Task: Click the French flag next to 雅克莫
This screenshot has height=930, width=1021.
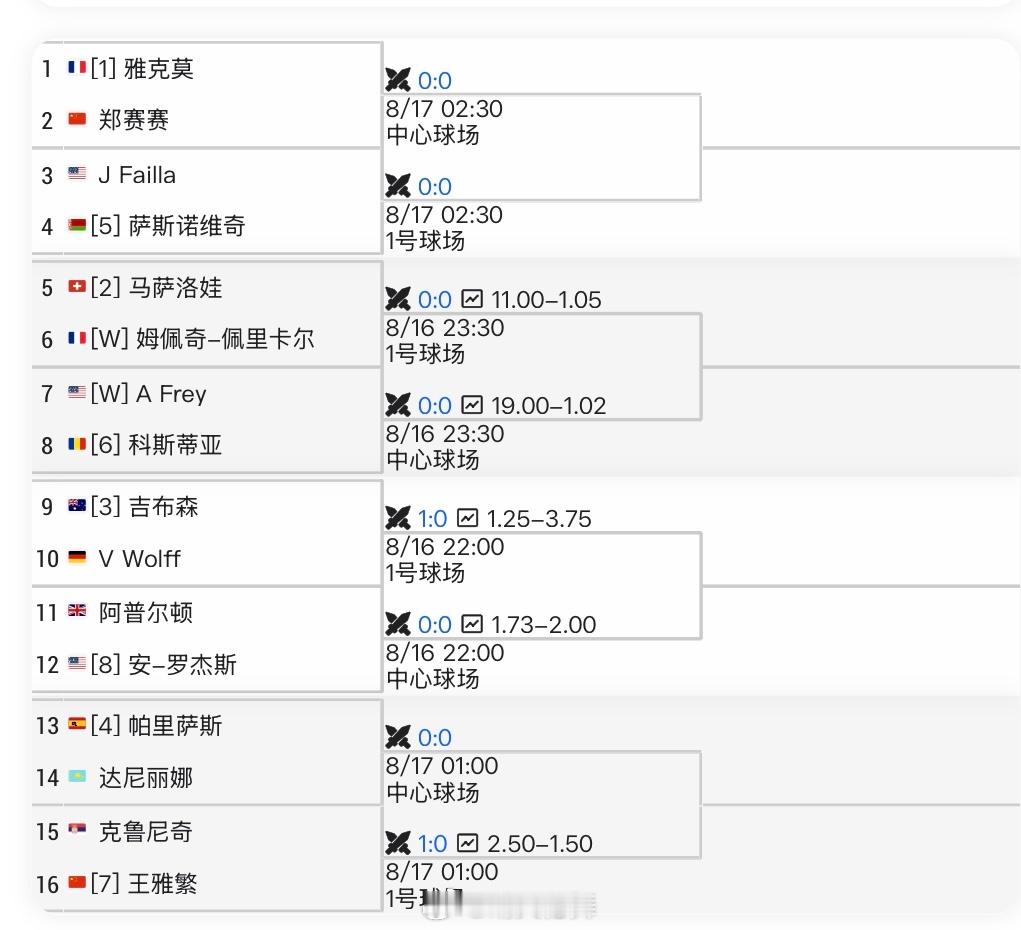Action: 77,67
